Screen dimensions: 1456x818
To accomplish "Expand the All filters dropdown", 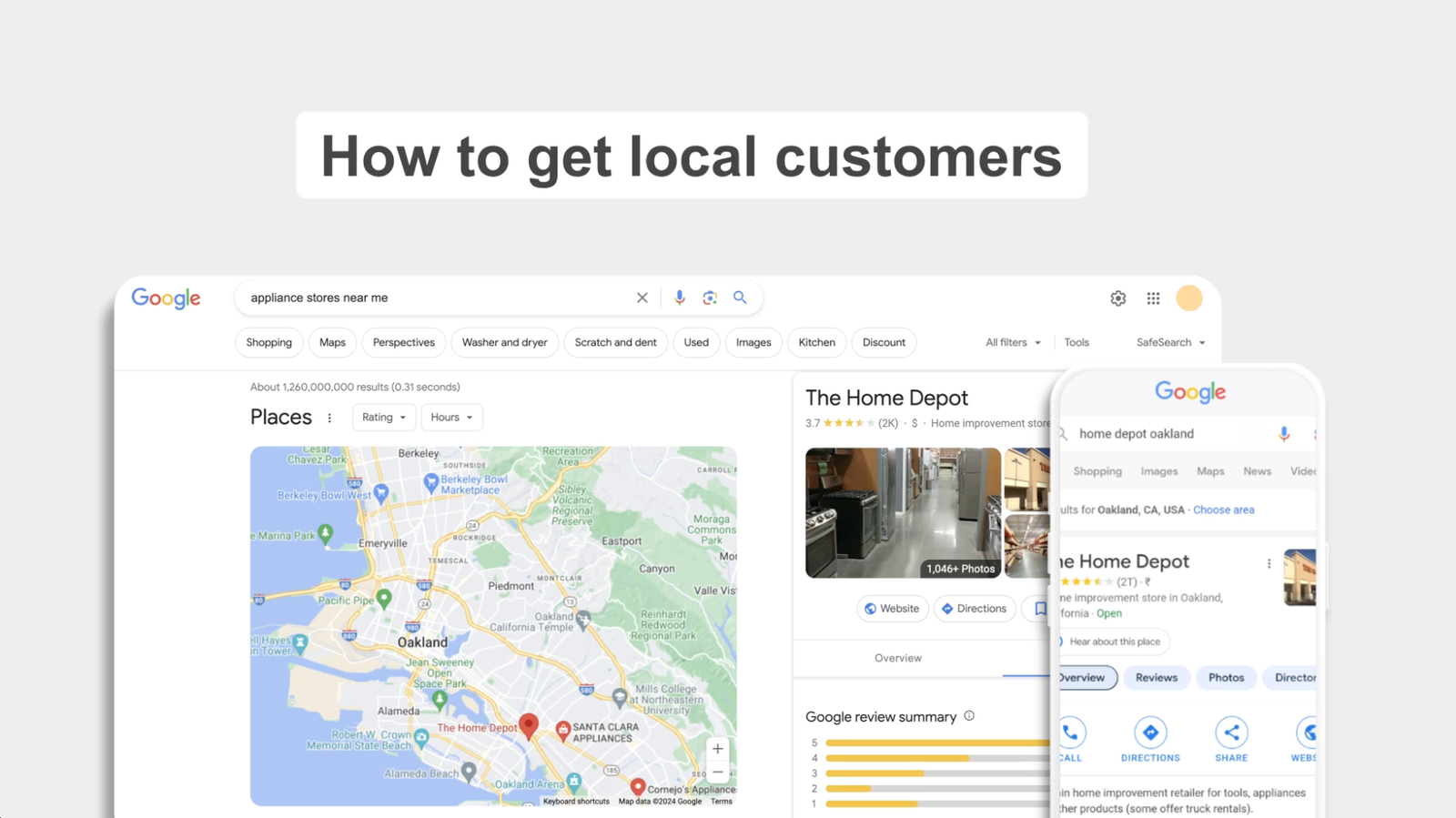I will coord(1013,343).
